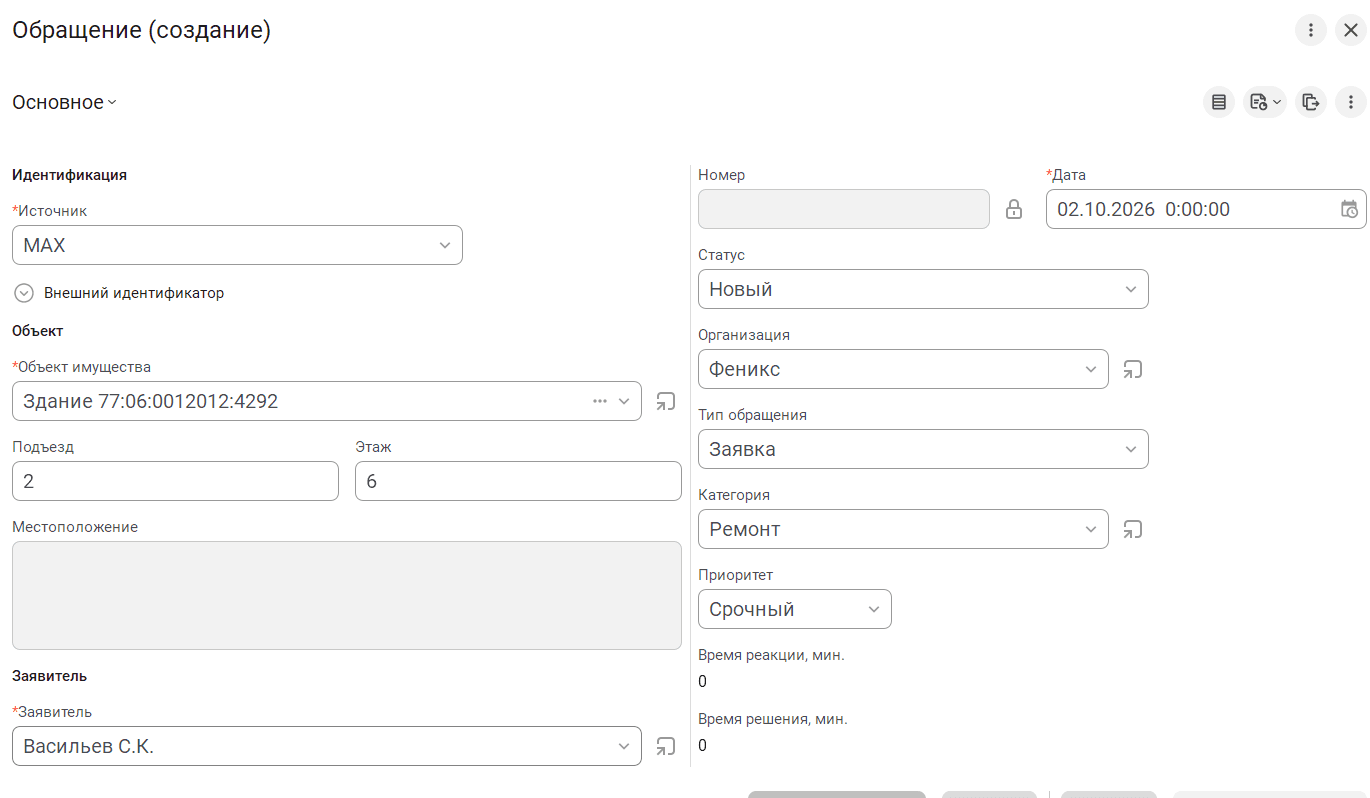This screenshot has height=798, width=1370.
Task: Open the calendar picker in Дата field
Action: pyautogui.click(x=1349, y=209)
